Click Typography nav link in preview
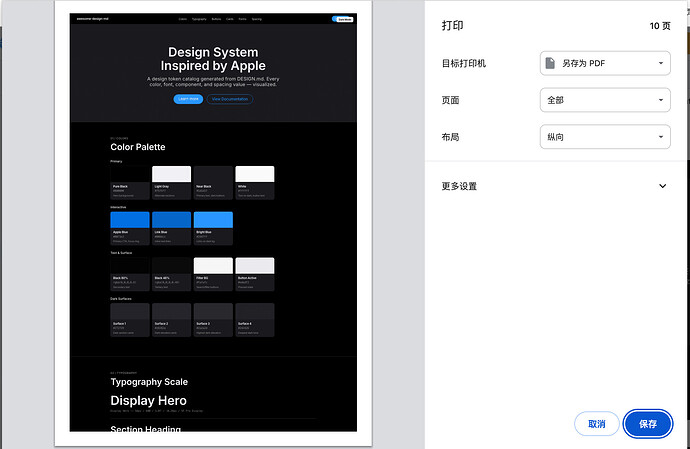Screen dimensions: 690x449 (x=199, y=19)
